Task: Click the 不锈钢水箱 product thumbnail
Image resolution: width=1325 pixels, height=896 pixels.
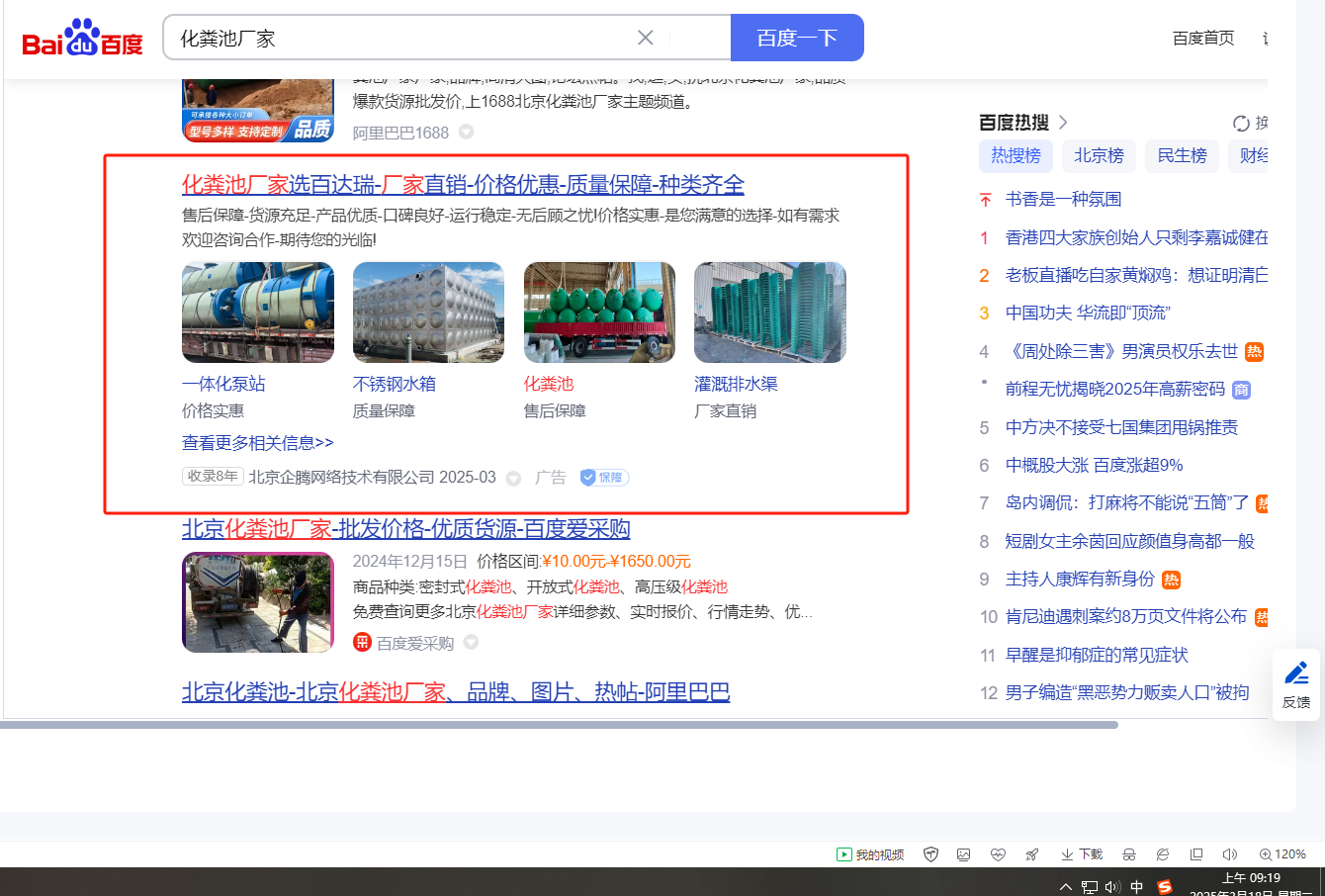Action: pyautogui.click(x=429, y=313)
